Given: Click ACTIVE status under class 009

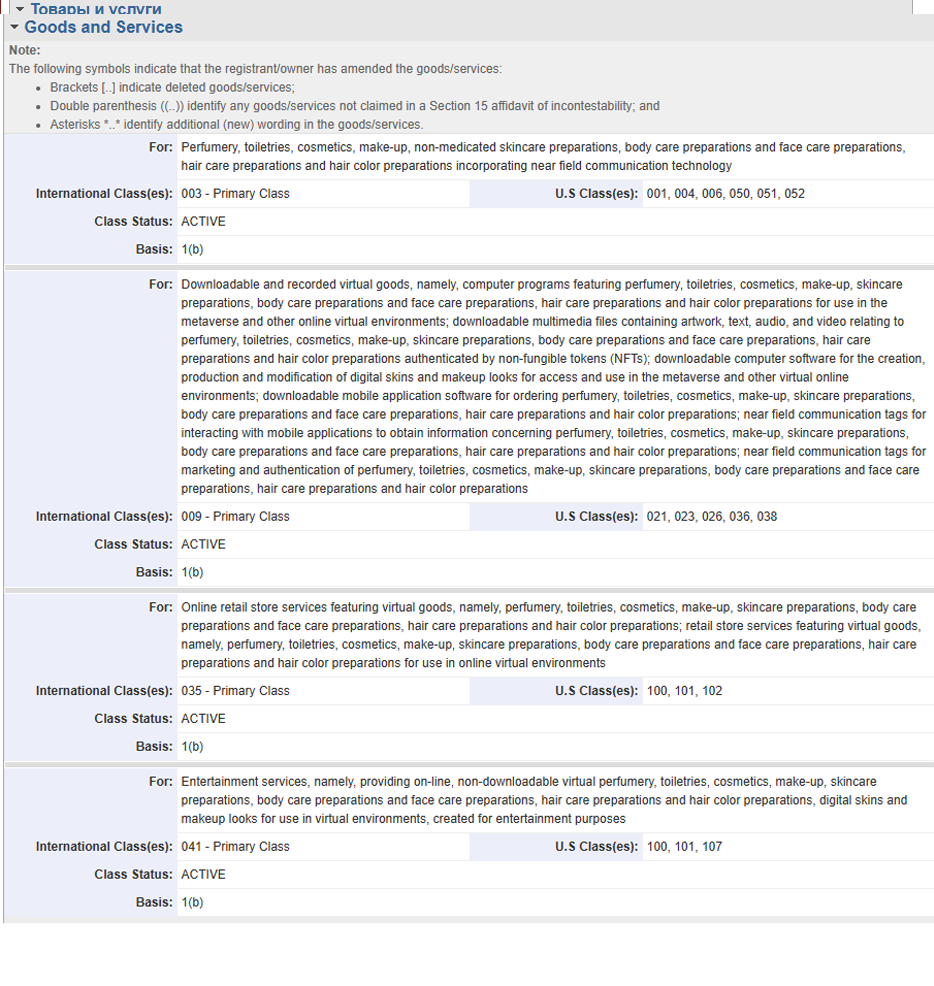Looking at the screenshot, I should (203, 544).
